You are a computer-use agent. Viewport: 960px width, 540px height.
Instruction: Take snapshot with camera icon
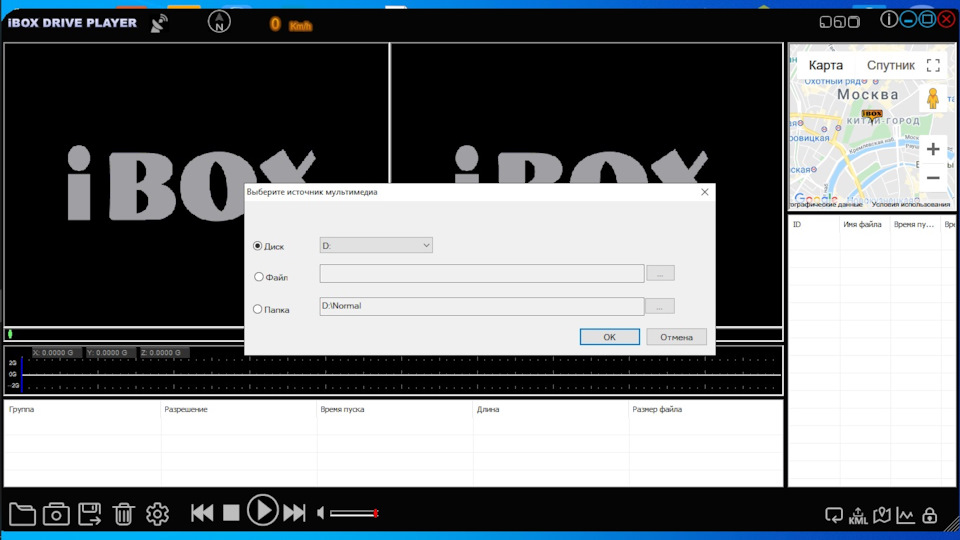56,514
